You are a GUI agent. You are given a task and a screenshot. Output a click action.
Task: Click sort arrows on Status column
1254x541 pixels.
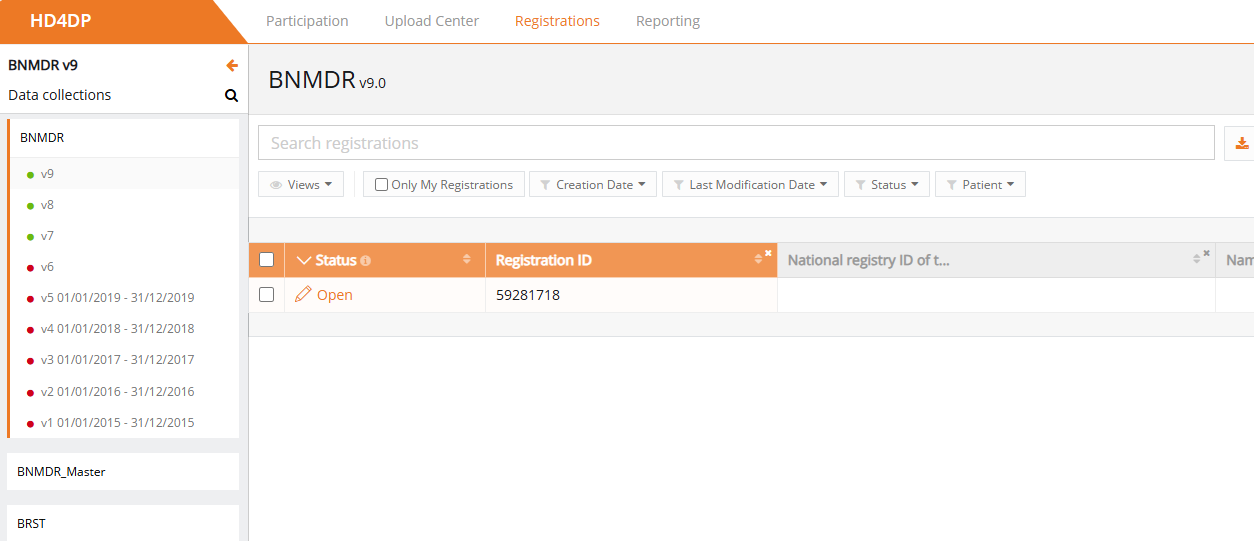click(x=466, y=260)
